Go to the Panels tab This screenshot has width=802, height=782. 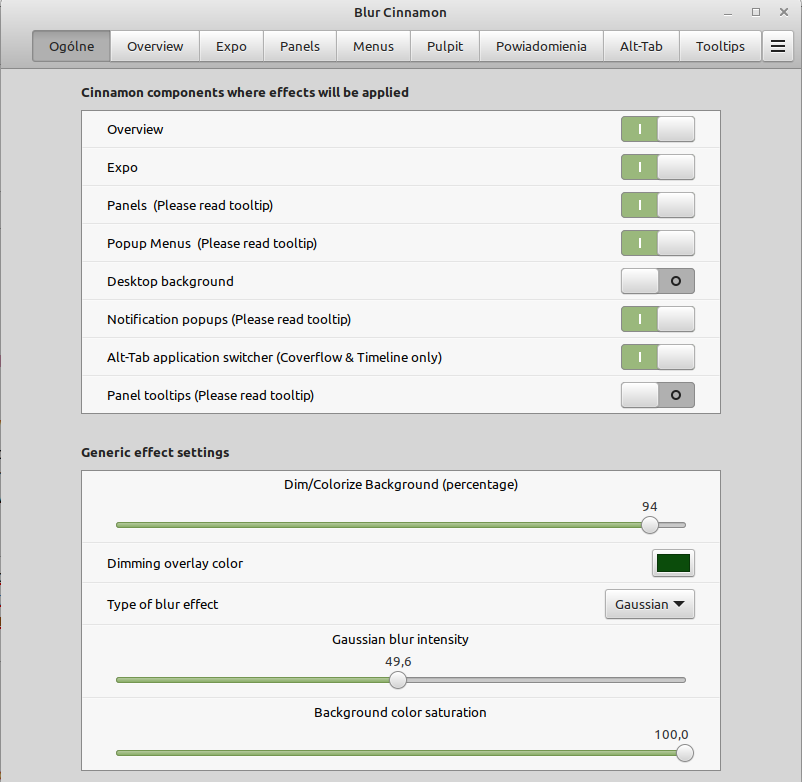point(300,47)
